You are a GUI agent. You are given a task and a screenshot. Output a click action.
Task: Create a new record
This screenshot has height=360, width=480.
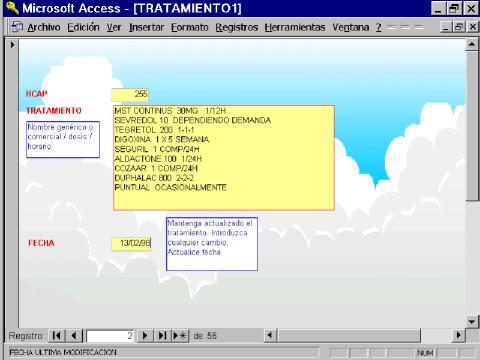coord(180,335)
